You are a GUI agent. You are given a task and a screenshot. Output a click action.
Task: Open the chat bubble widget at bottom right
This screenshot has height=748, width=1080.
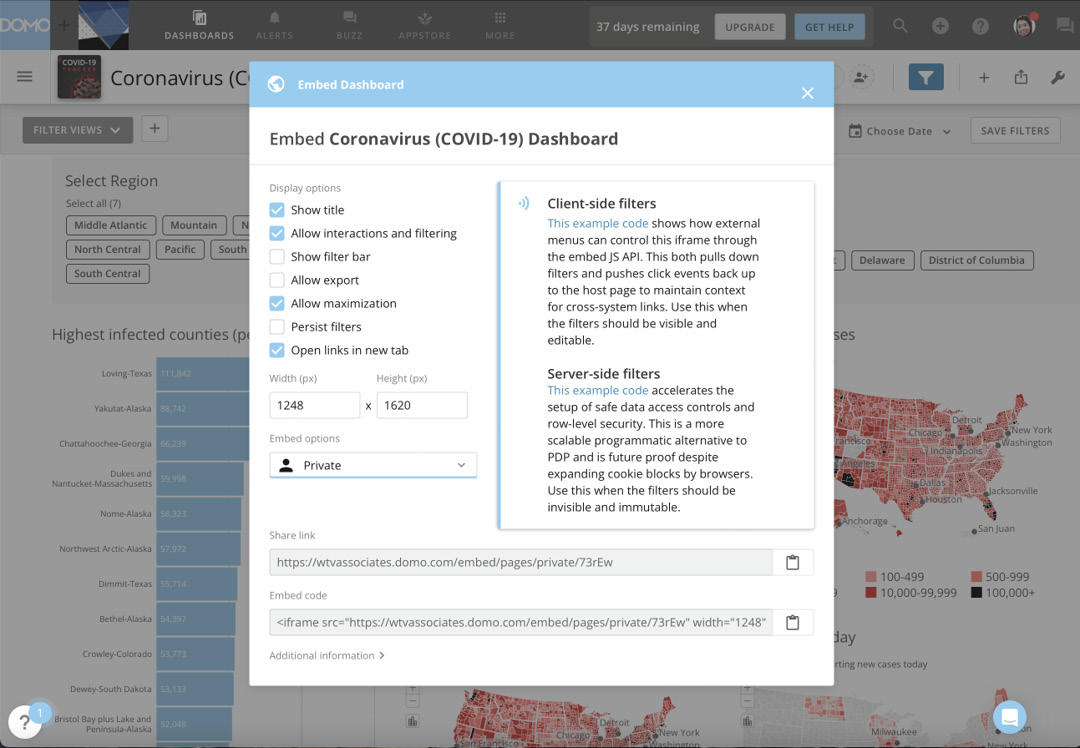click(1010, 716)
